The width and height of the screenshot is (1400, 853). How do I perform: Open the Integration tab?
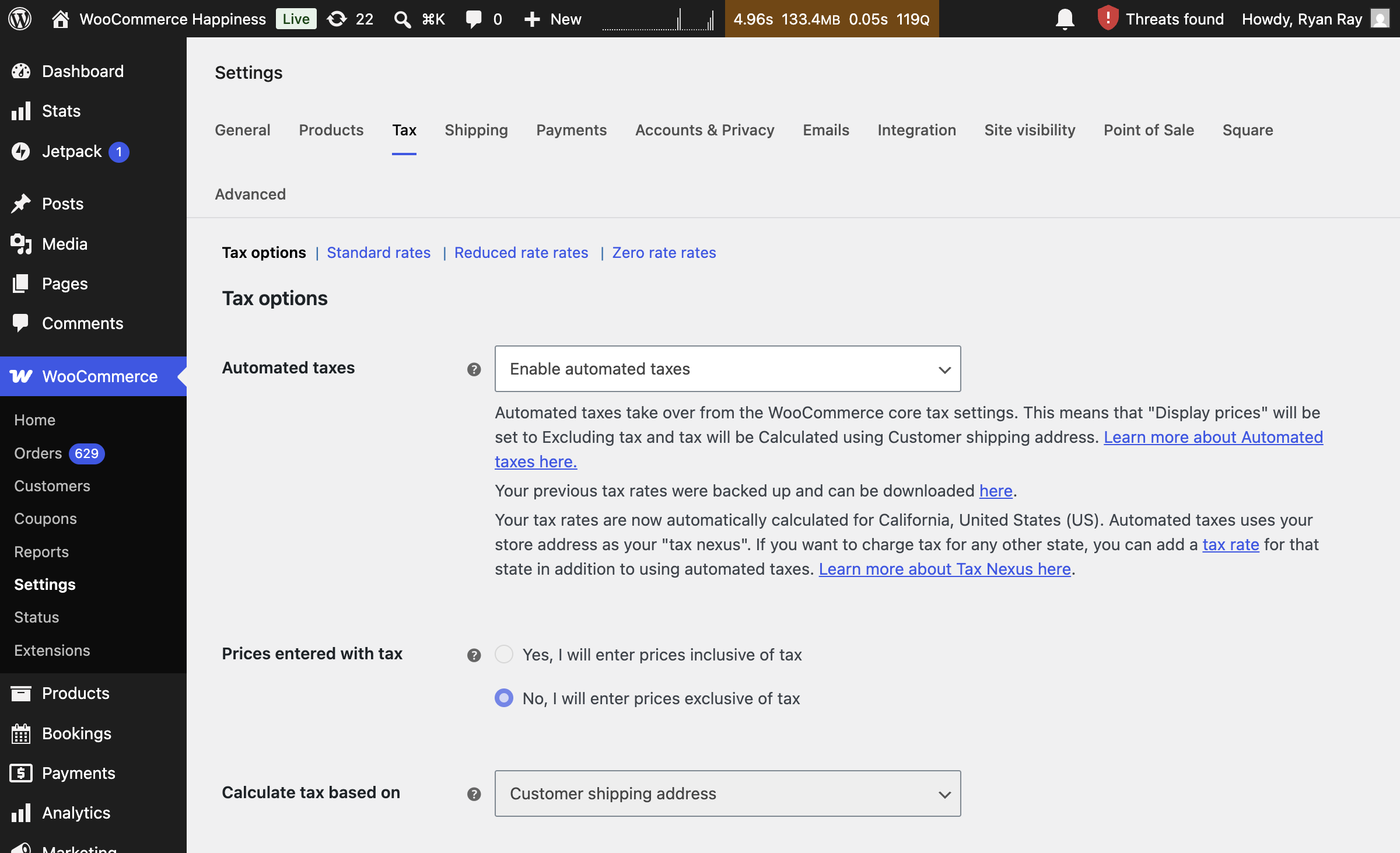[917, 130]
